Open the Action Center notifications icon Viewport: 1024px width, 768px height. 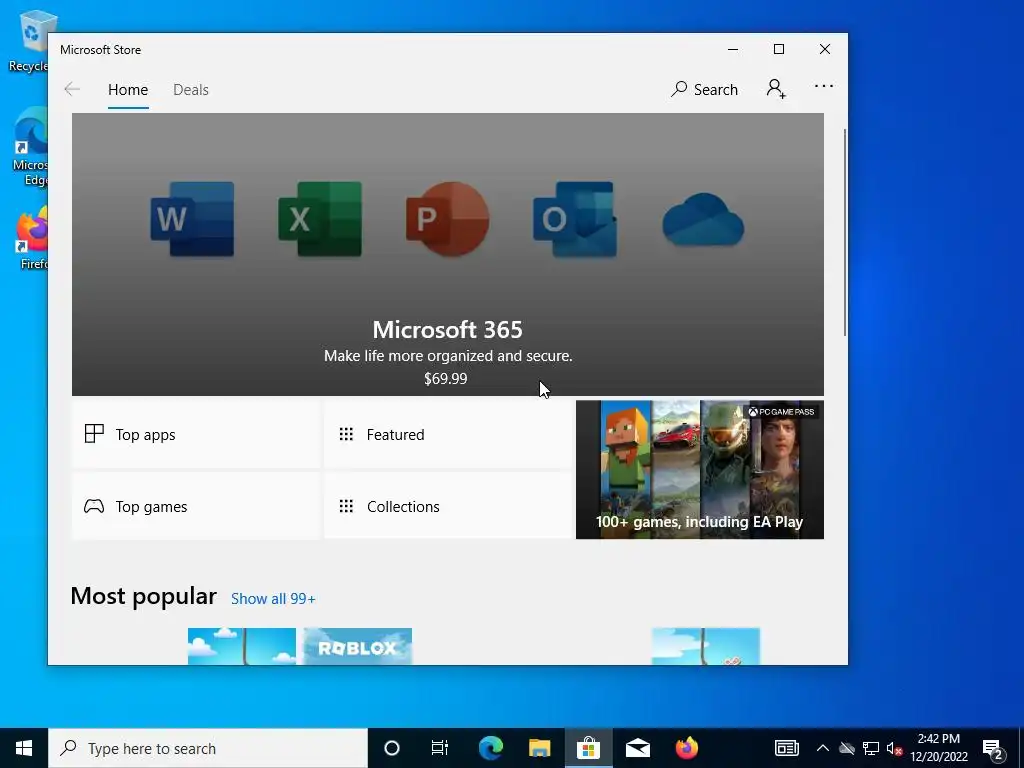point(994,748)
